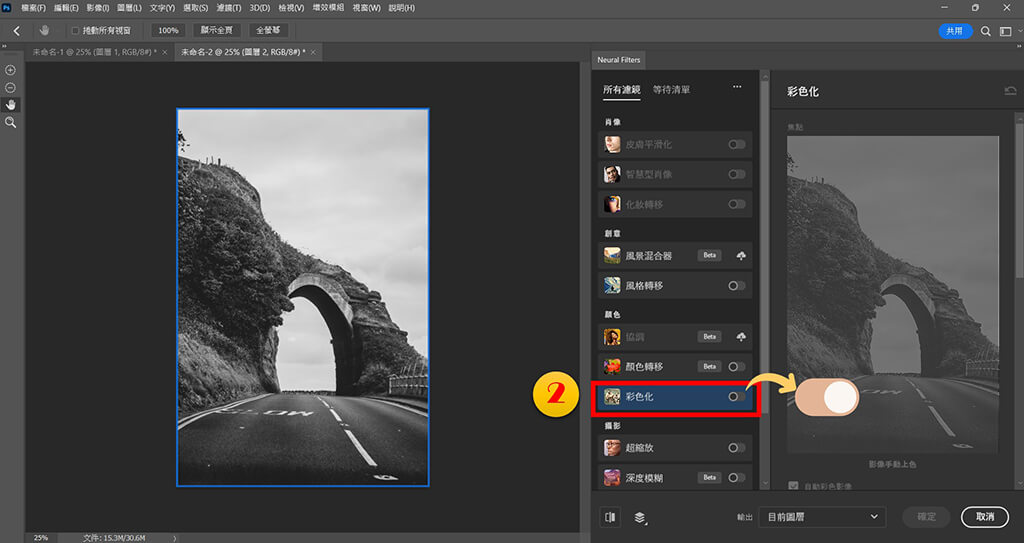1024x543 pixels.
Task: Open the 檢視(V) menu
Action: tap(291, 8)
